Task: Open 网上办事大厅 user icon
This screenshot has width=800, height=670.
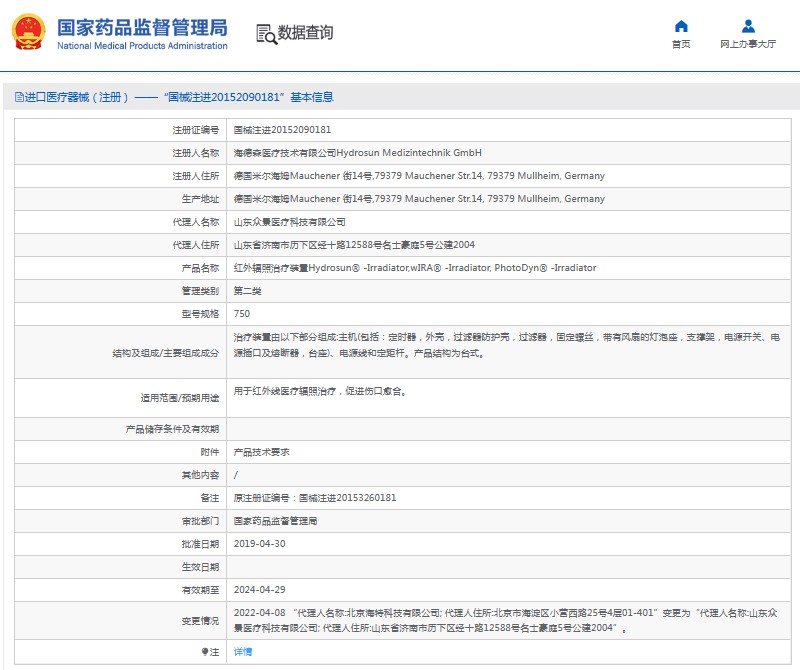Action: click(748, 26)
